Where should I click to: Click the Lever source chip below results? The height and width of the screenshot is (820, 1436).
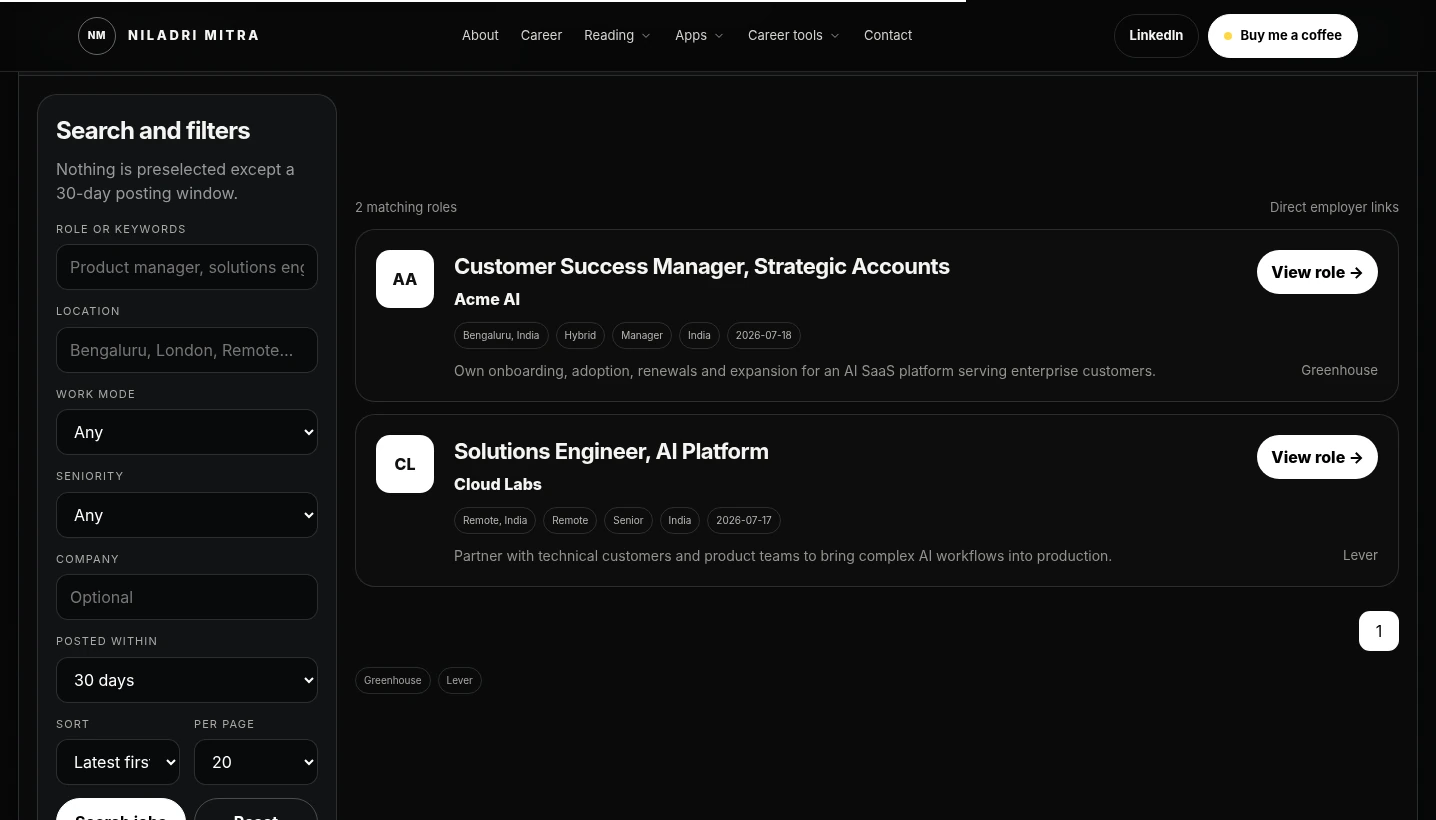tap(459, 681)
